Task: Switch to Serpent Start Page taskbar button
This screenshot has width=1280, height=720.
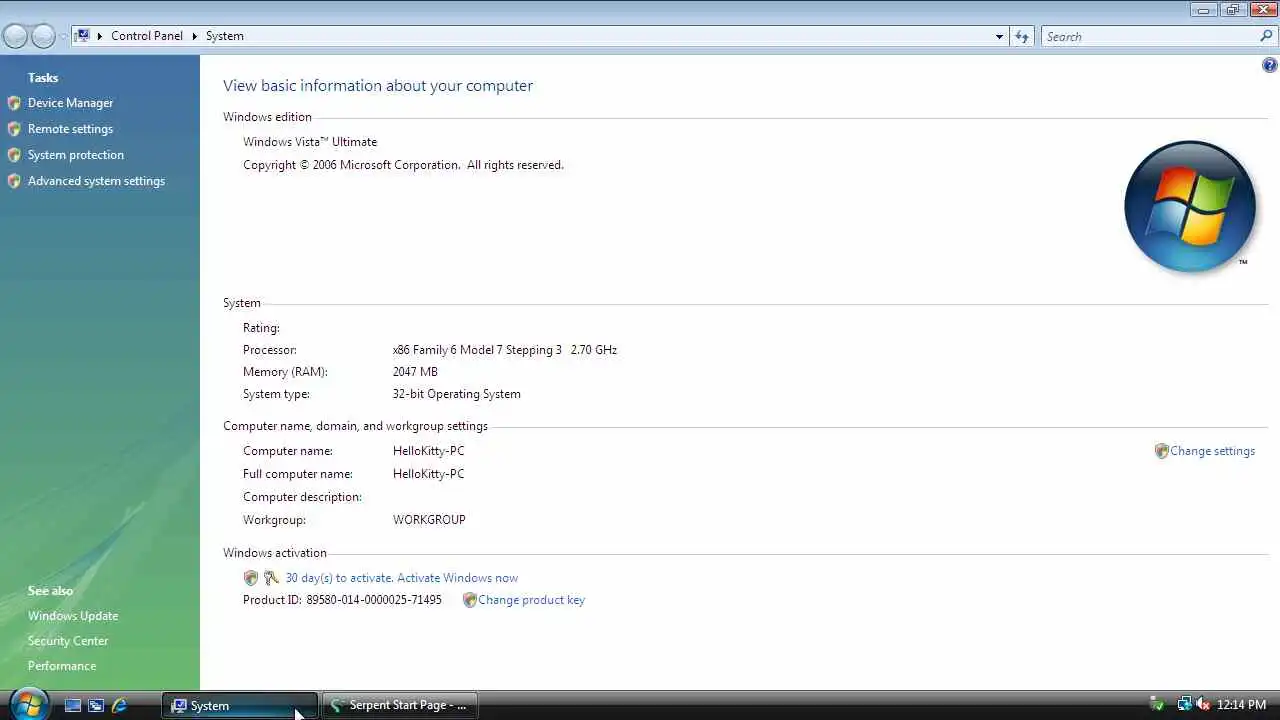Action: (x=400, y=706)
